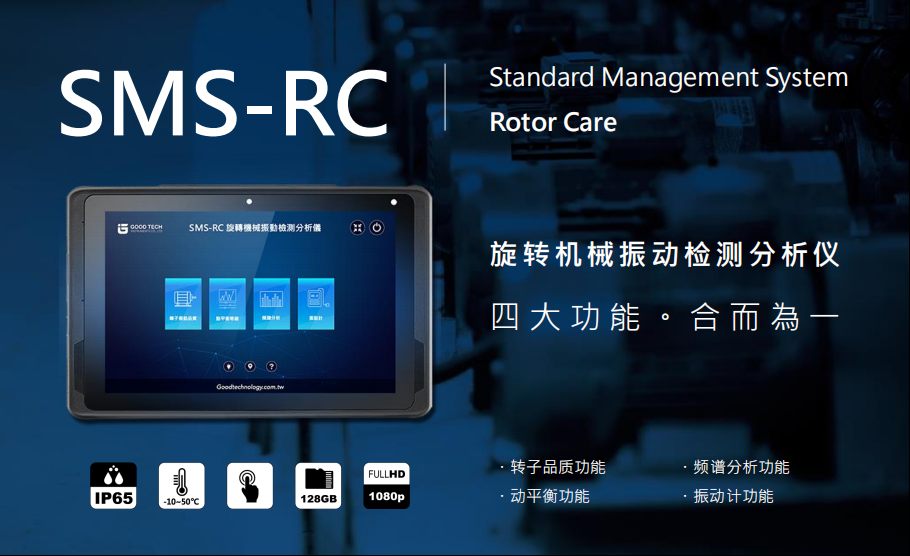The height and width of the screenshot is (556, 910).
Task: Click the power button icon on tablet screen
Action: point(377,228)
